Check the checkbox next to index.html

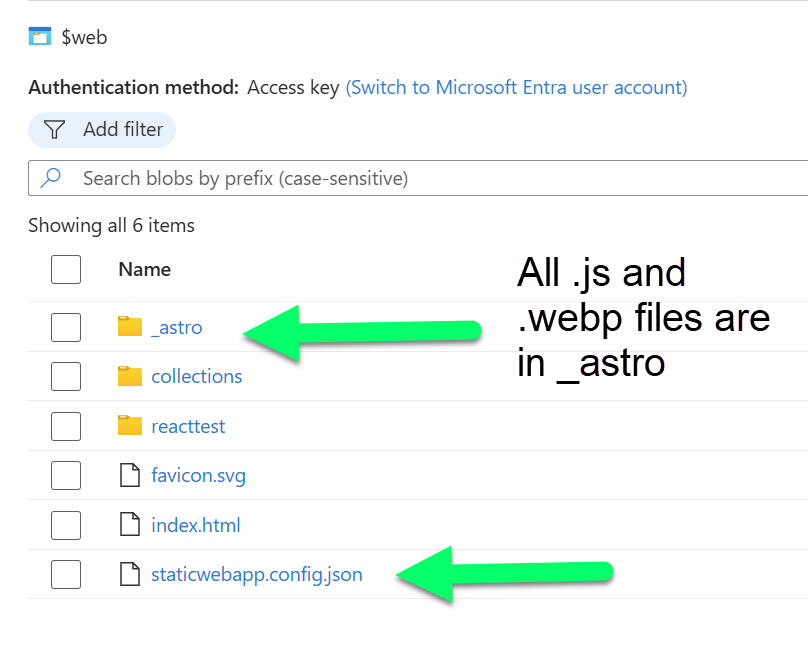click(66, 525)
